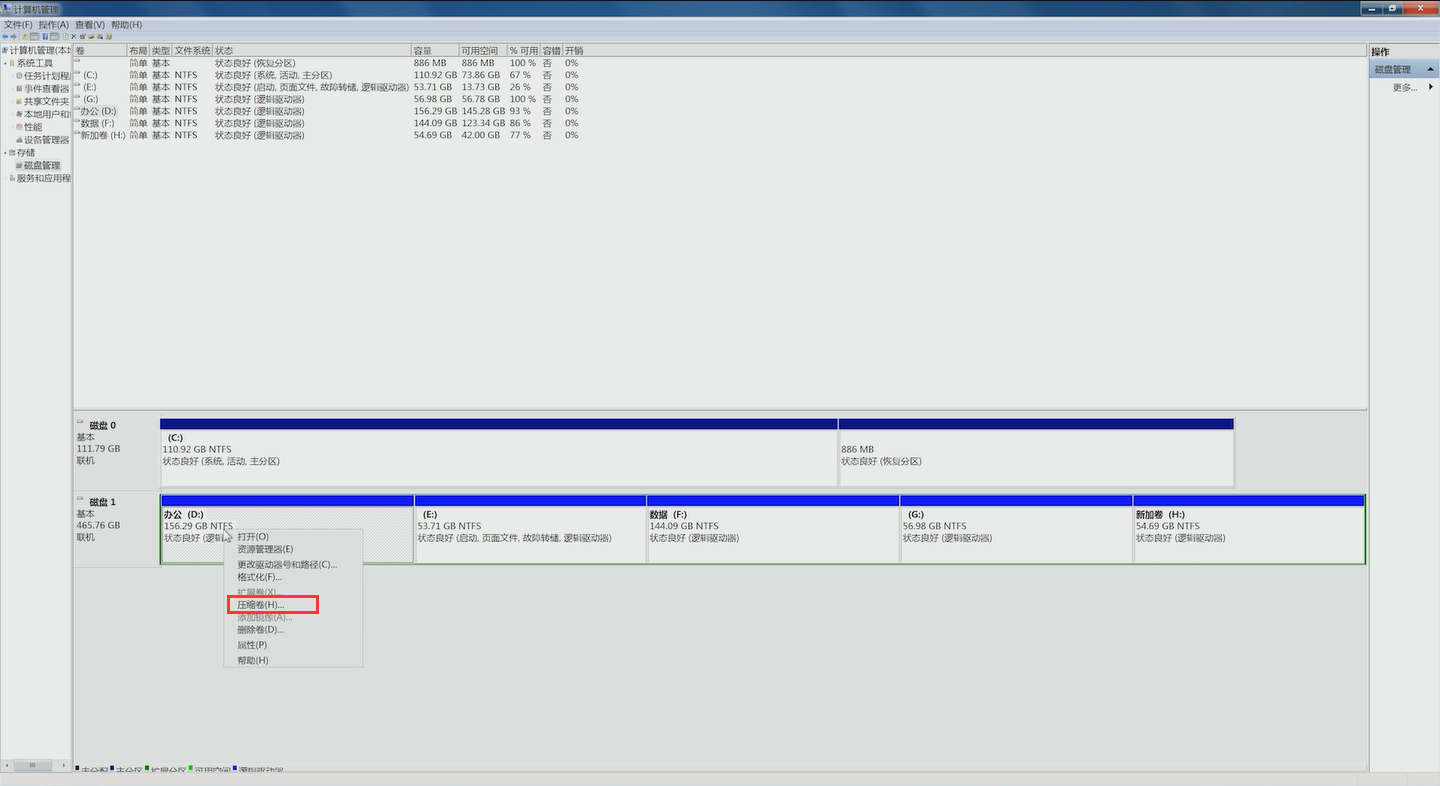
Task: Click right arrow of tree pane scrollbar
Action: click(x=66, y=765)
